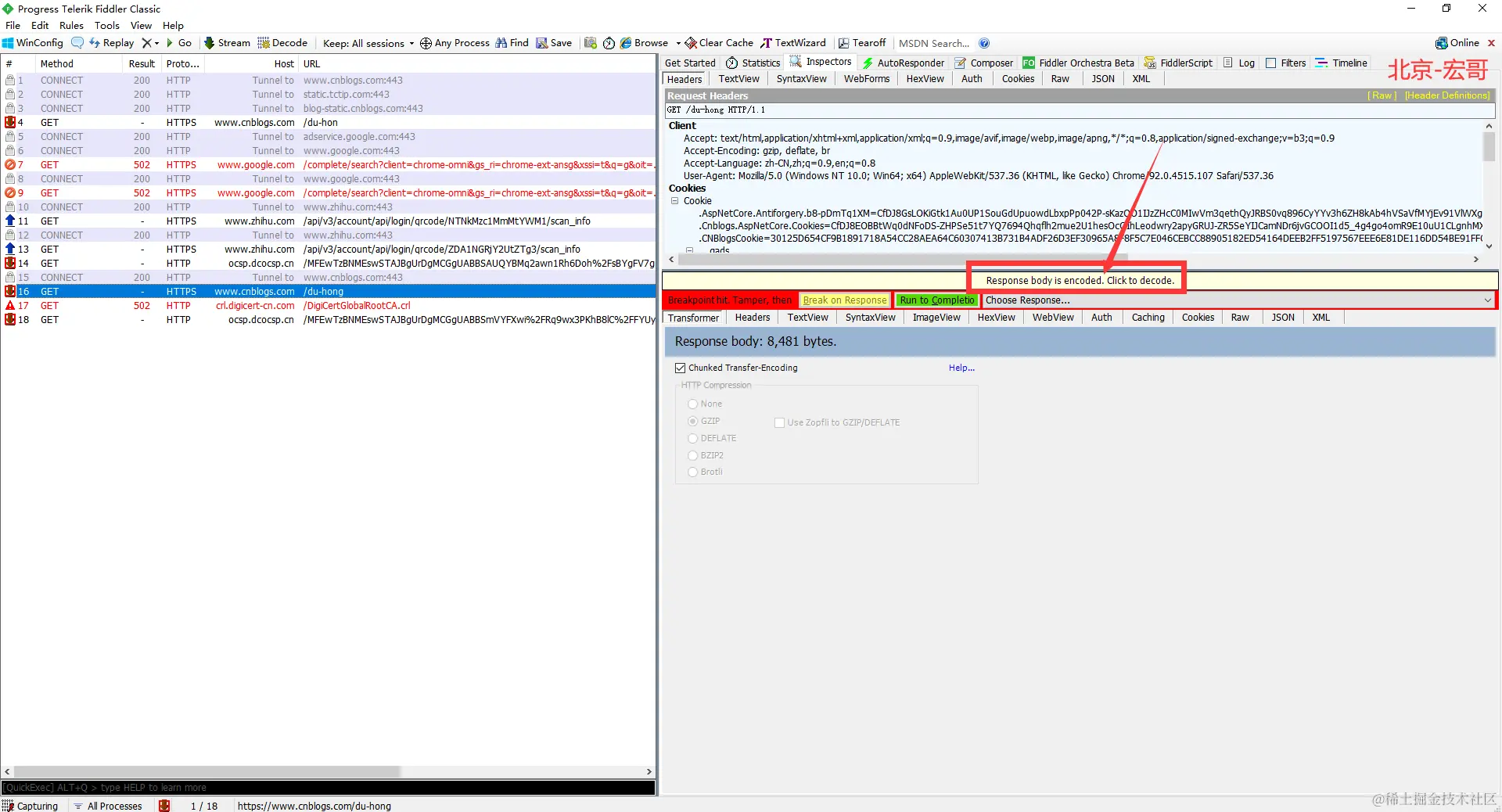This screenshot has width=1502, height=812.
Task: Open the Browse dropdown arrow
Action: (678, 43)
